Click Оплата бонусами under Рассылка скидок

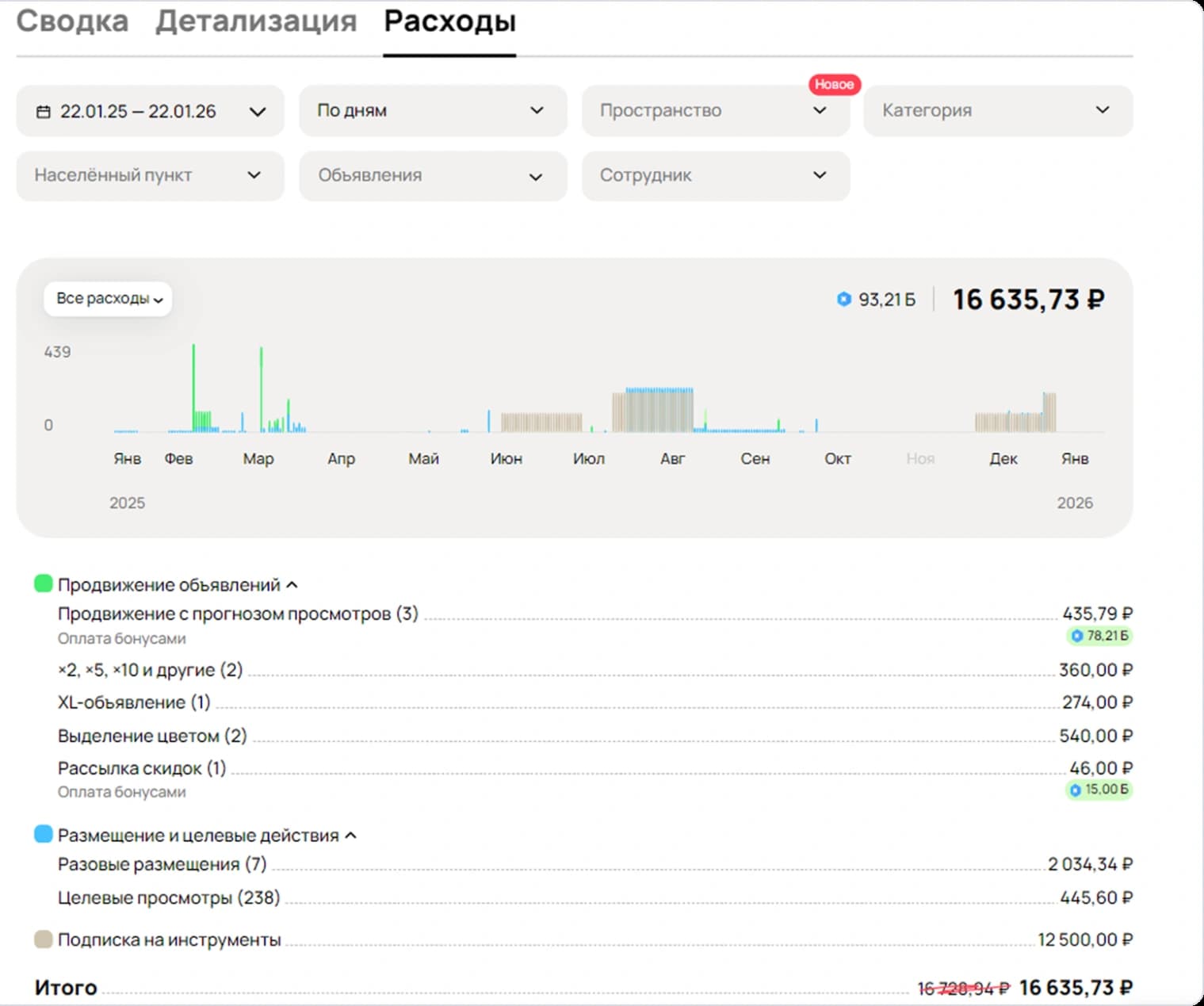121,792
